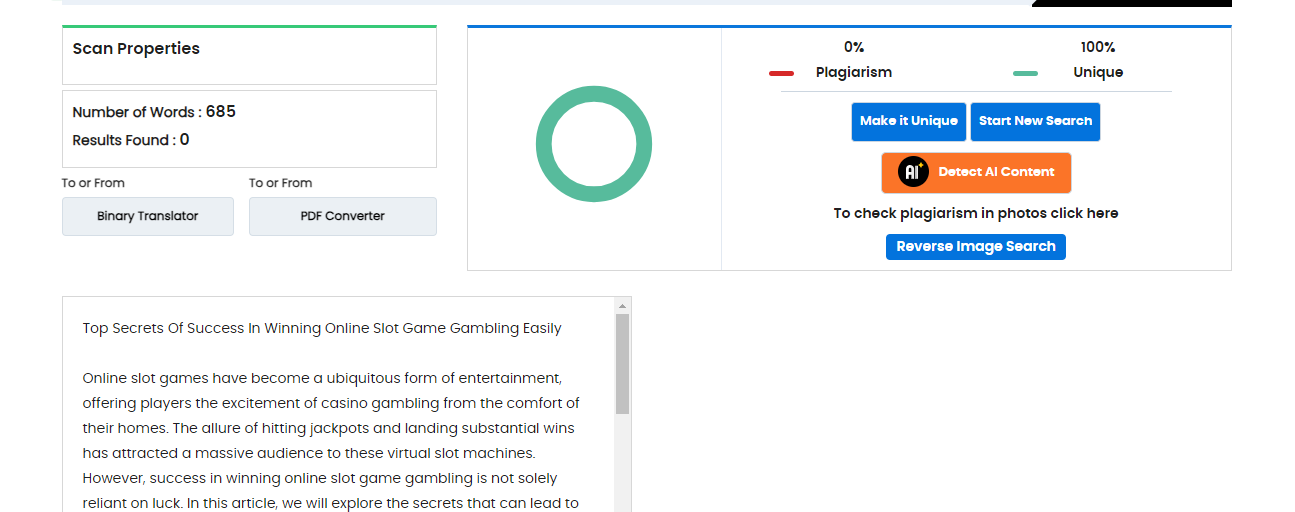Click the 'Unique' legend label
Image resolution: width=1295 pixels, height=512 pixels.
pos(1098,72)
